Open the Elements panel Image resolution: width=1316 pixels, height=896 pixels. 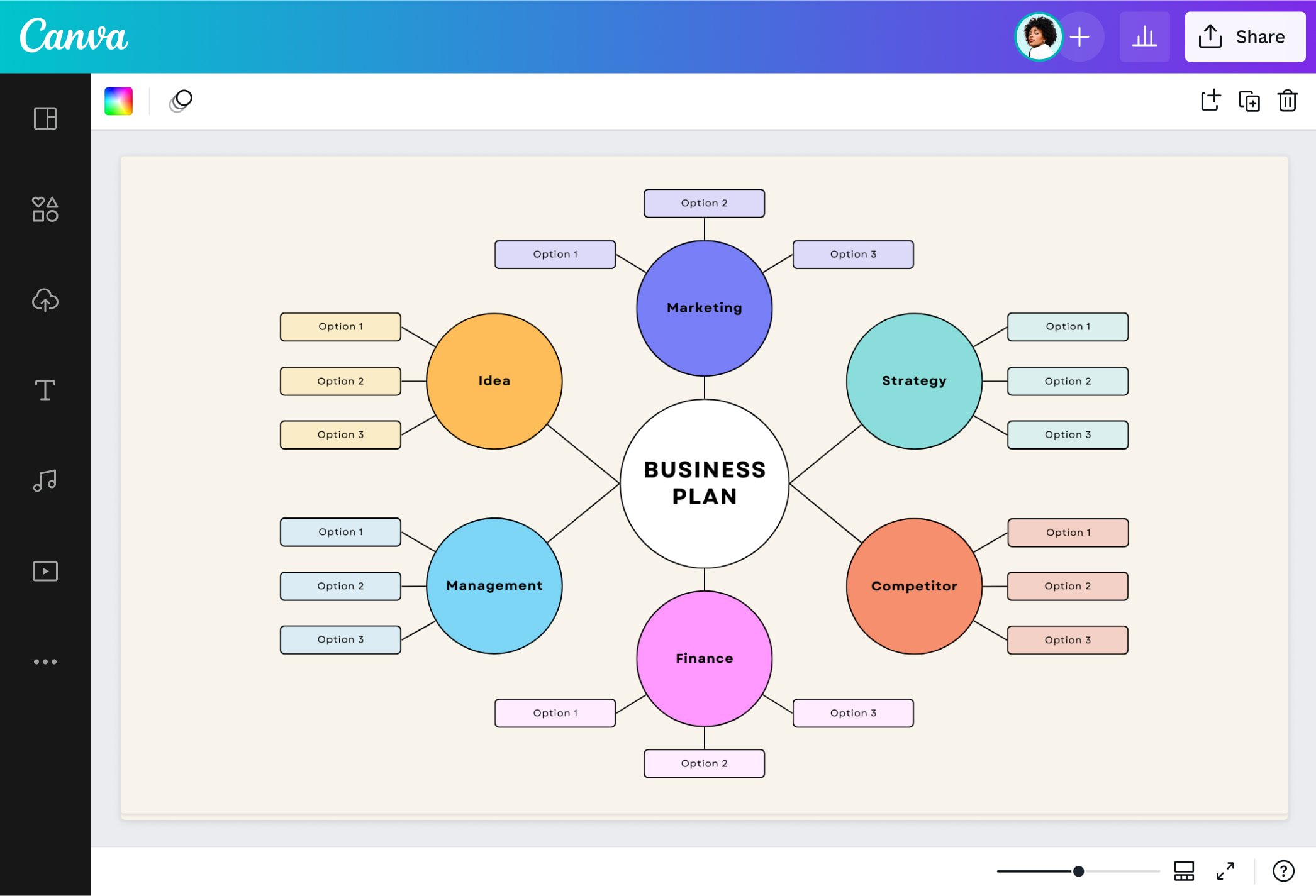44,210
